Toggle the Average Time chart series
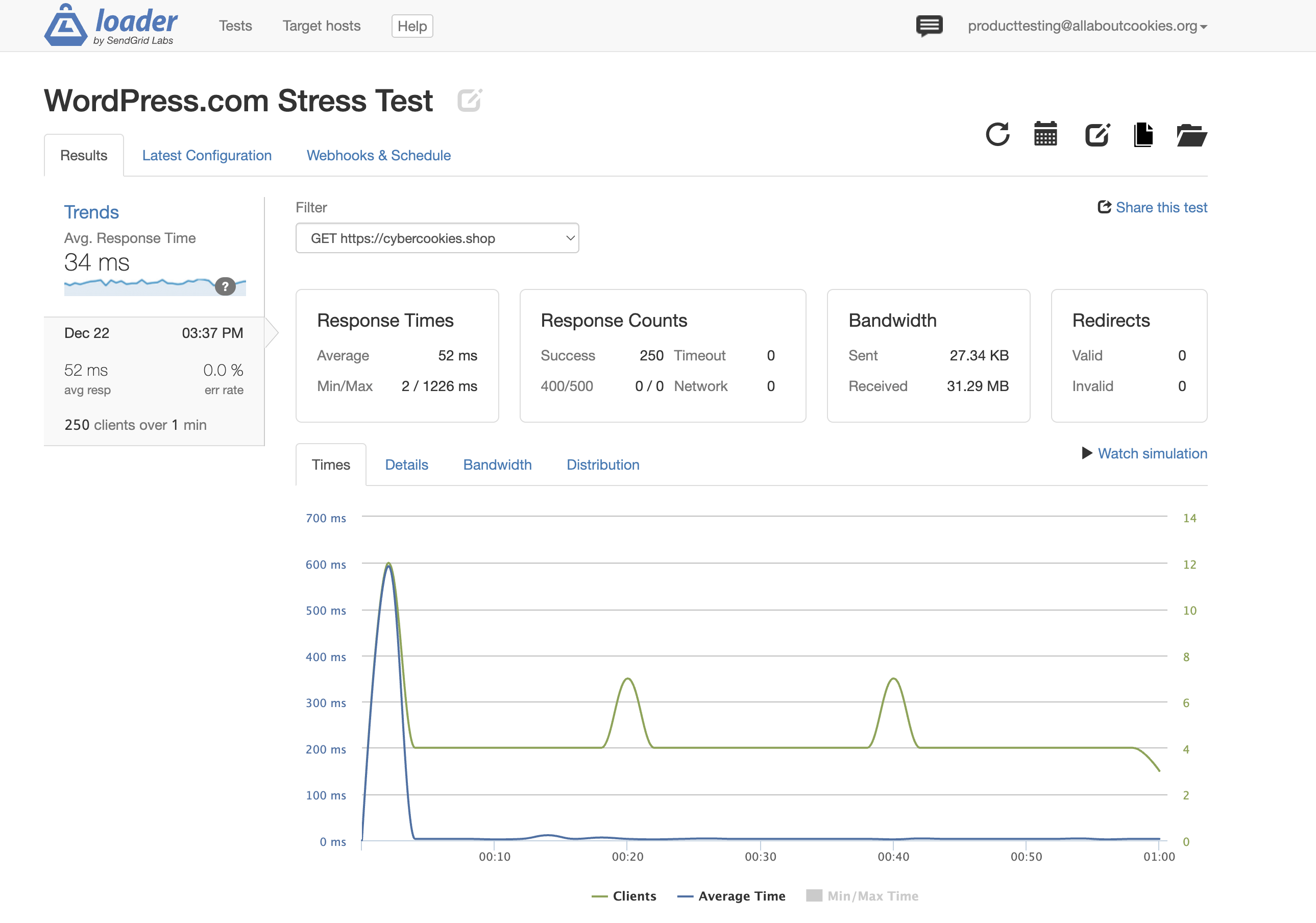This screenshot has width=1316, height=923. click(731, 895)
